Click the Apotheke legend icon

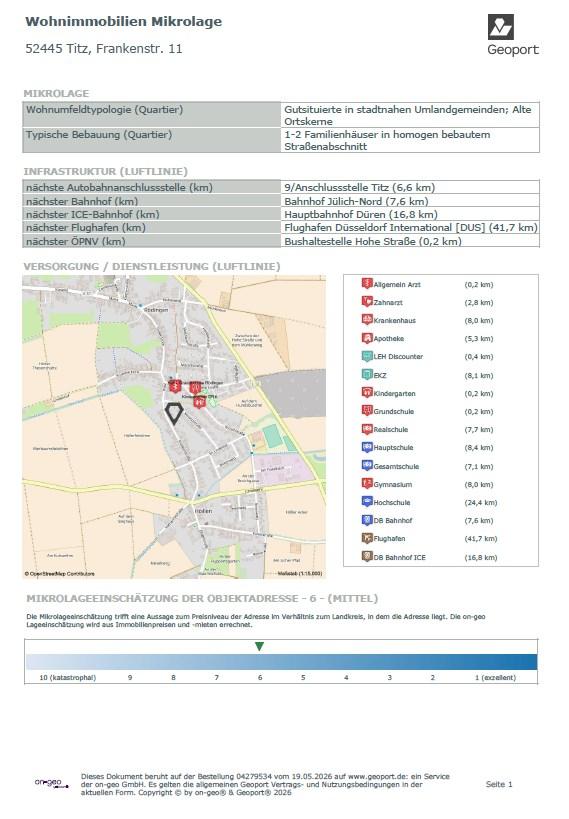pyautogui.click(x=367, y=338)
